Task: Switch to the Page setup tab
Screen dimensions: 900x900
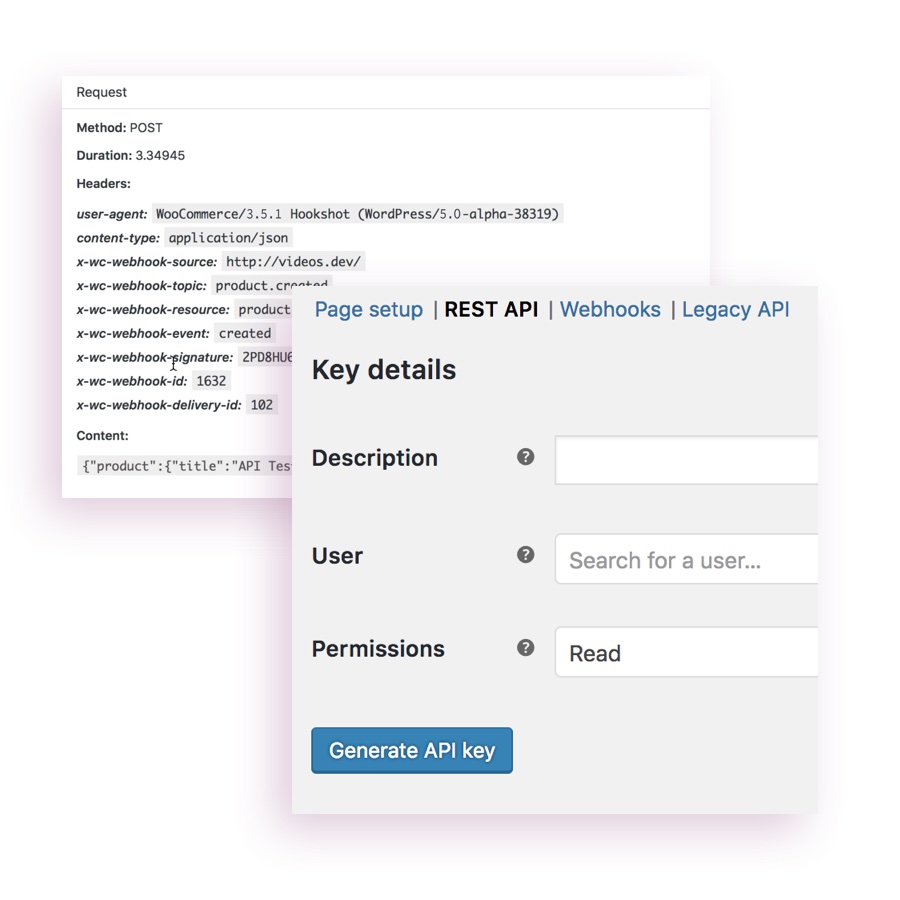Action: point(368,310)
